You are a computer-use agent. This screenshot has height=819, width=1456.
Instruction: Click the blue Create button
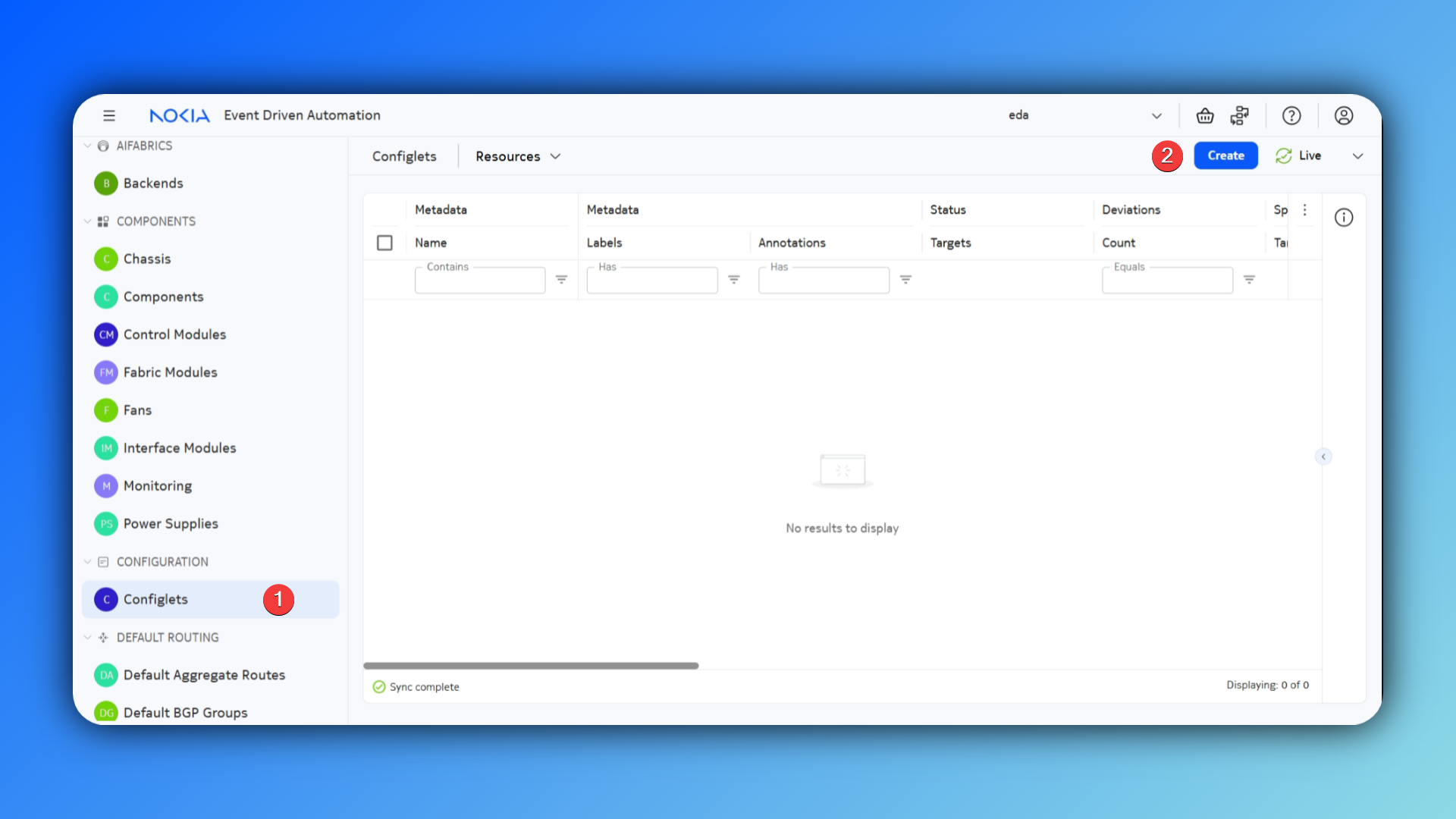pos(1225,155)
